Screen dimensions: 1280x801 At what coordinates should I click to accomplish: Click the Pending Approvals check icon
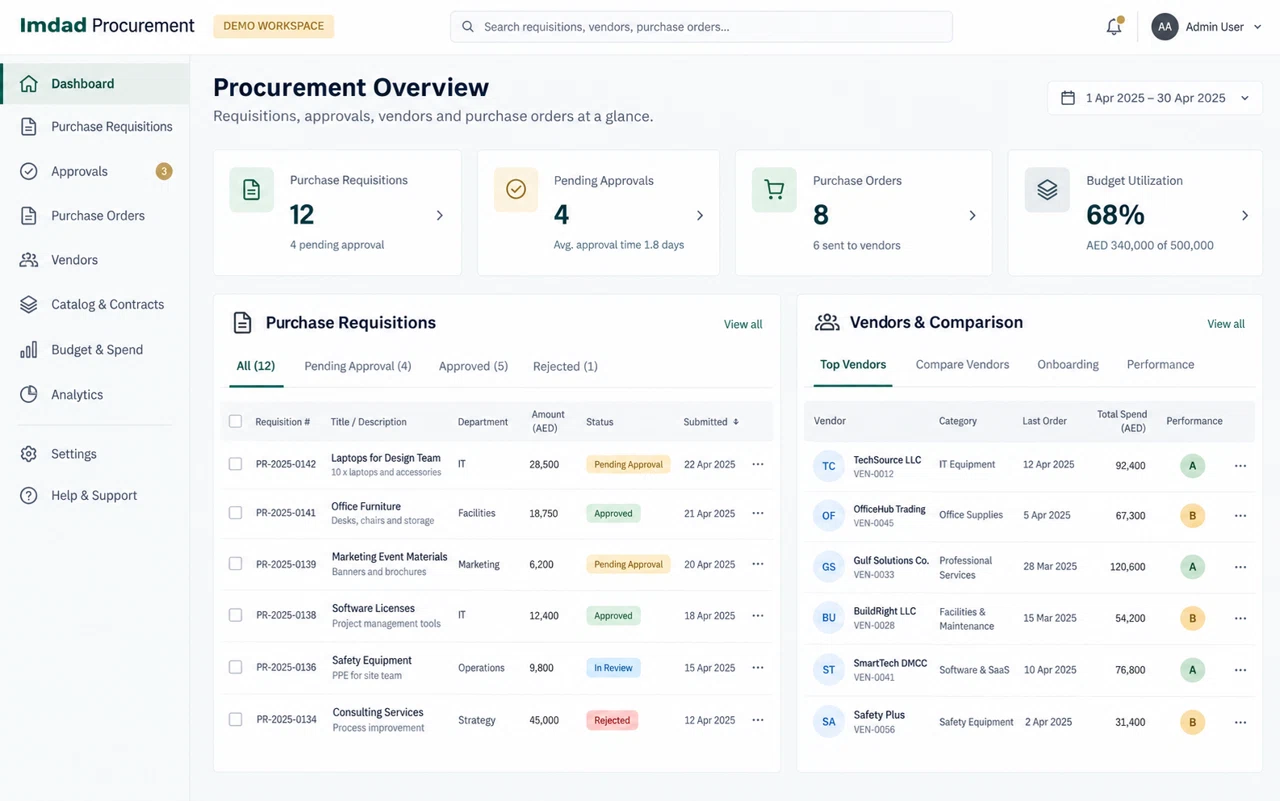click(x=516, y=190)
